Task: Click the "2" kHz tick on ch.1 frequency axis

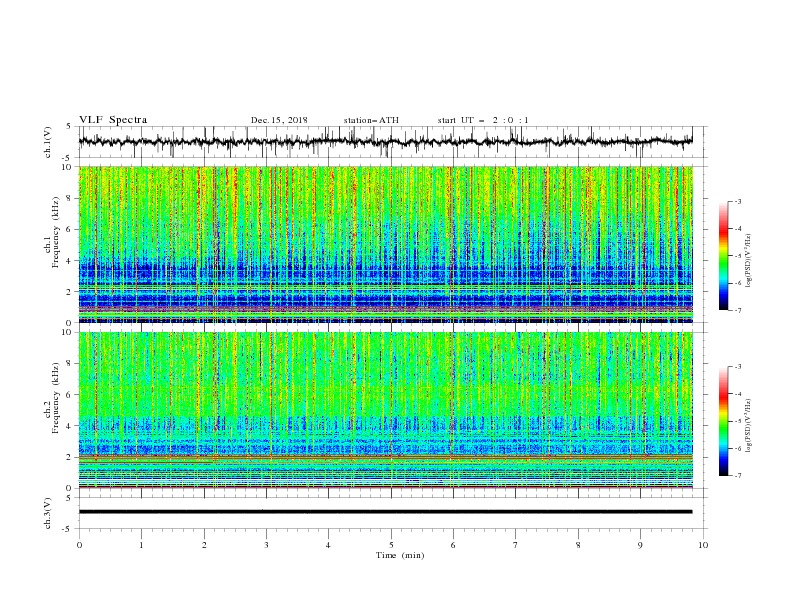Action: point(69,292)
